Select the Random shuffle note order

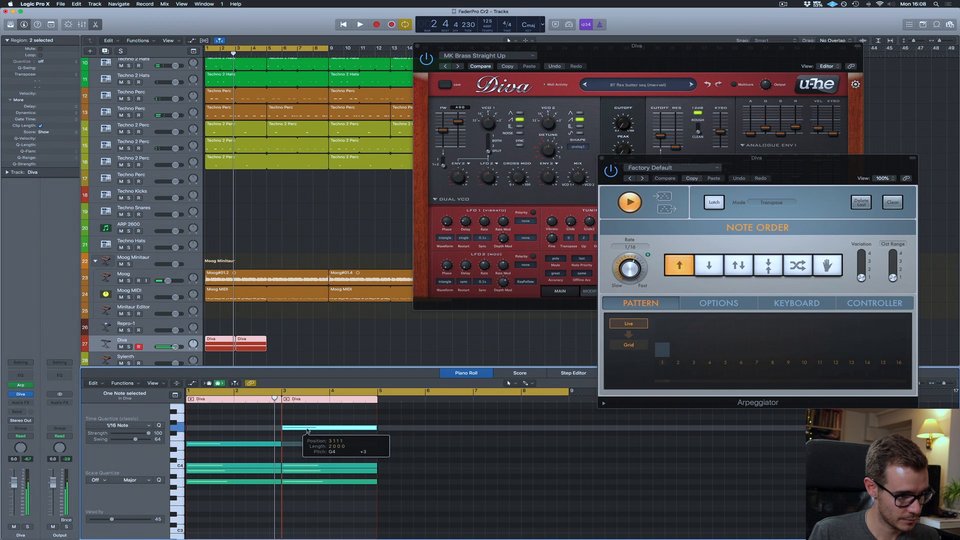pyautogui.click(x=798, y=265)
